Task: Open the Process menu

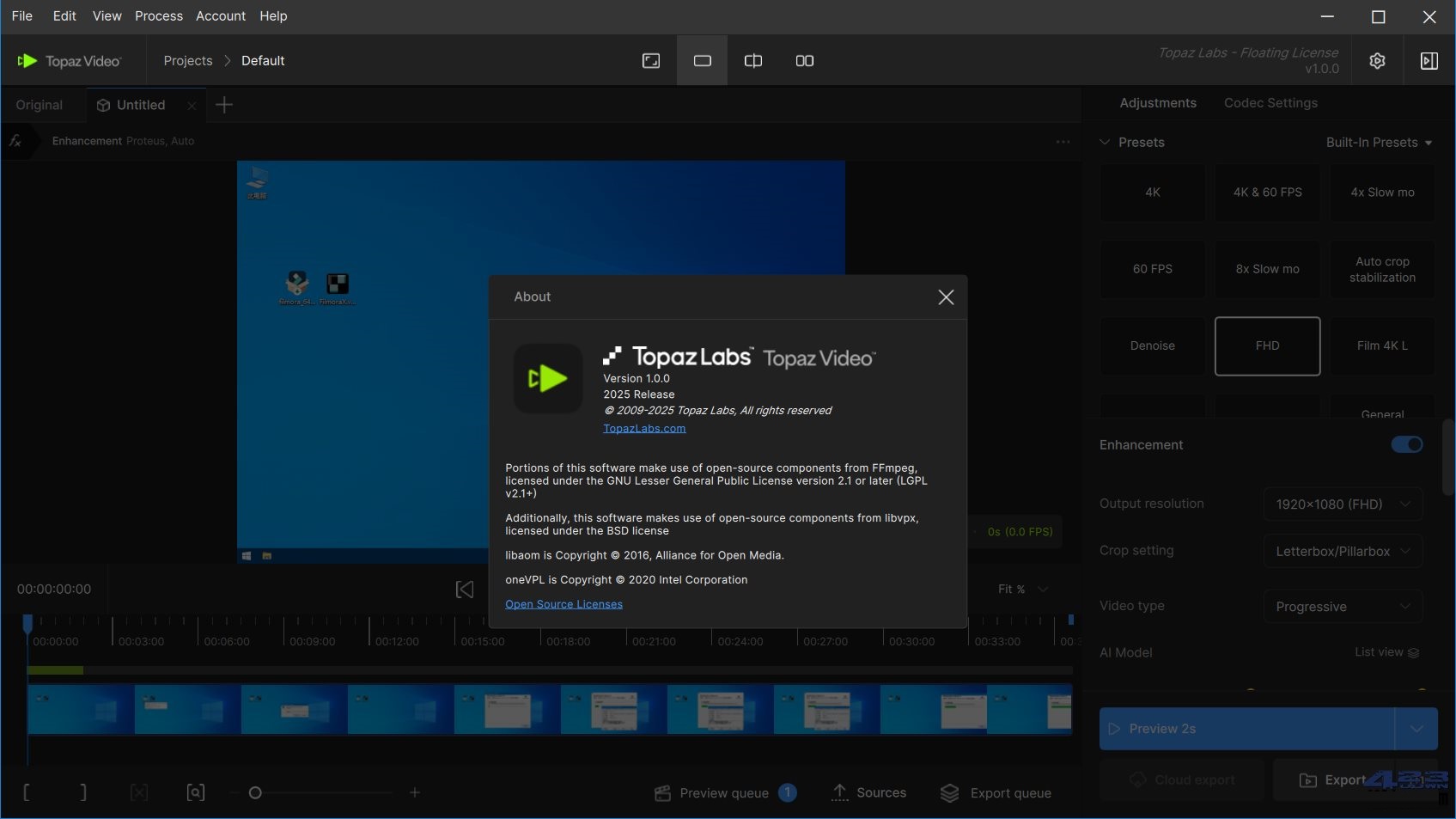Action: point(158,16)
